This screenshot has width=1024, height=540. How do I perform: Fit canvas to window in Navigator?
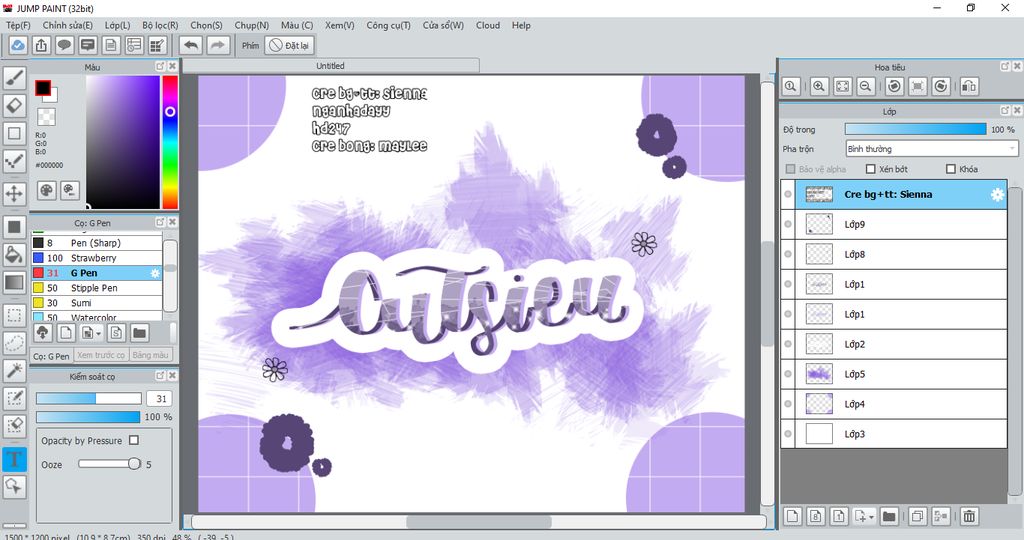pyautogui.click(x=842, y=86)
